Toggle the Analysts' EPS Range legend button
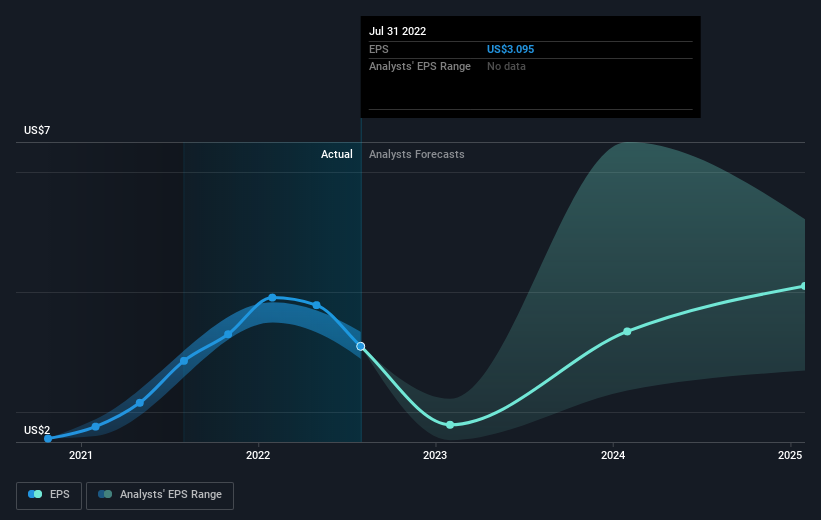The width and height of the screenshot is (821, 520). 160,495
